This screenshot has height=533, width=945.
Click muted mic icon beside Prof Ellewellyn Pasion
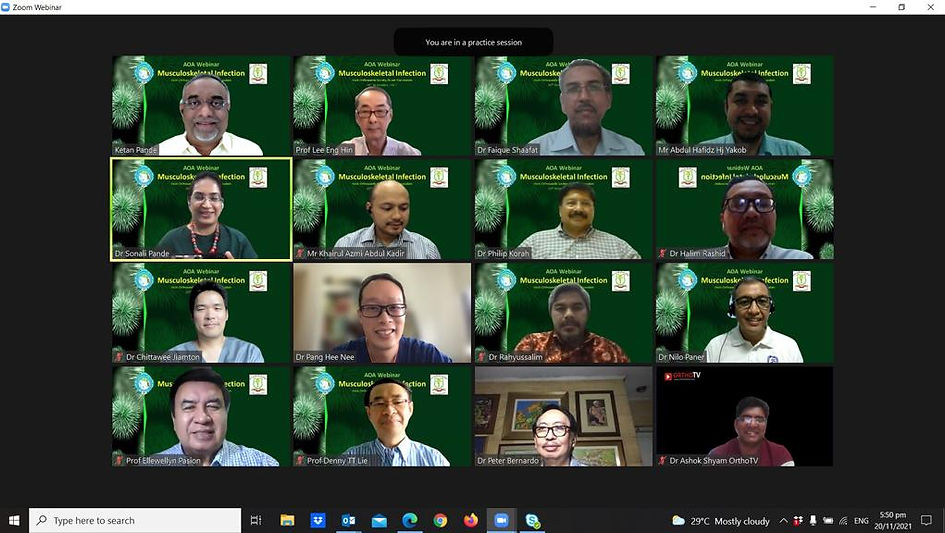[x=119, y=461]
